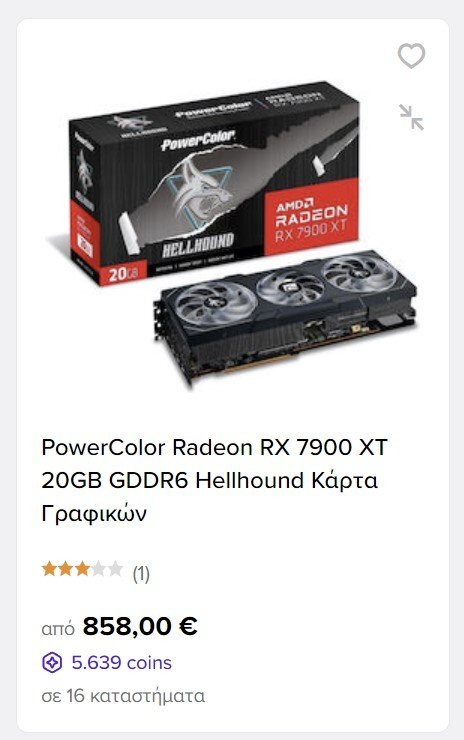Click the Hellhound wolf logo on box

pos(197,192)
